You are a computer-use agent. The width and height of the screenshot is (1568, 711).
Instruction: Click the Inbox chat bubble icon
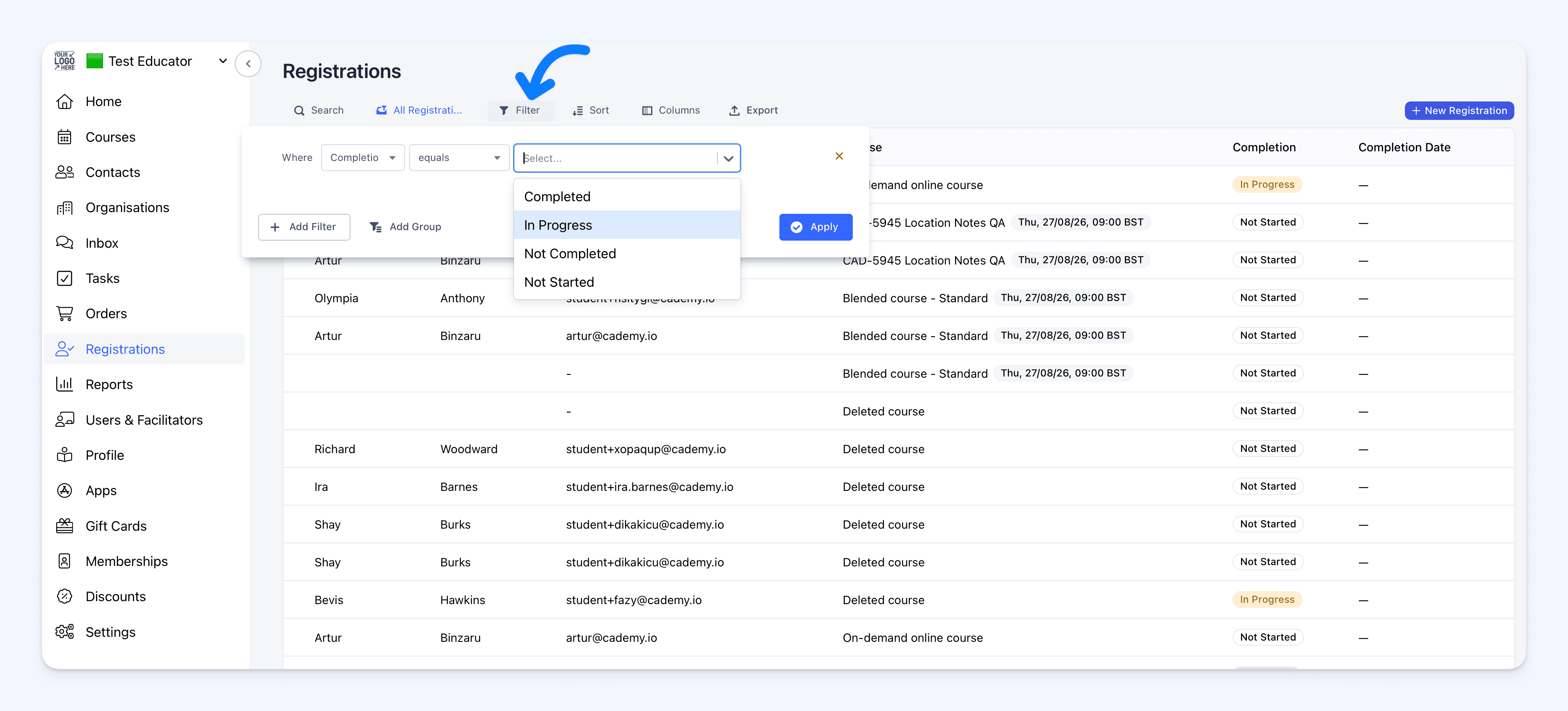point(65,243)
